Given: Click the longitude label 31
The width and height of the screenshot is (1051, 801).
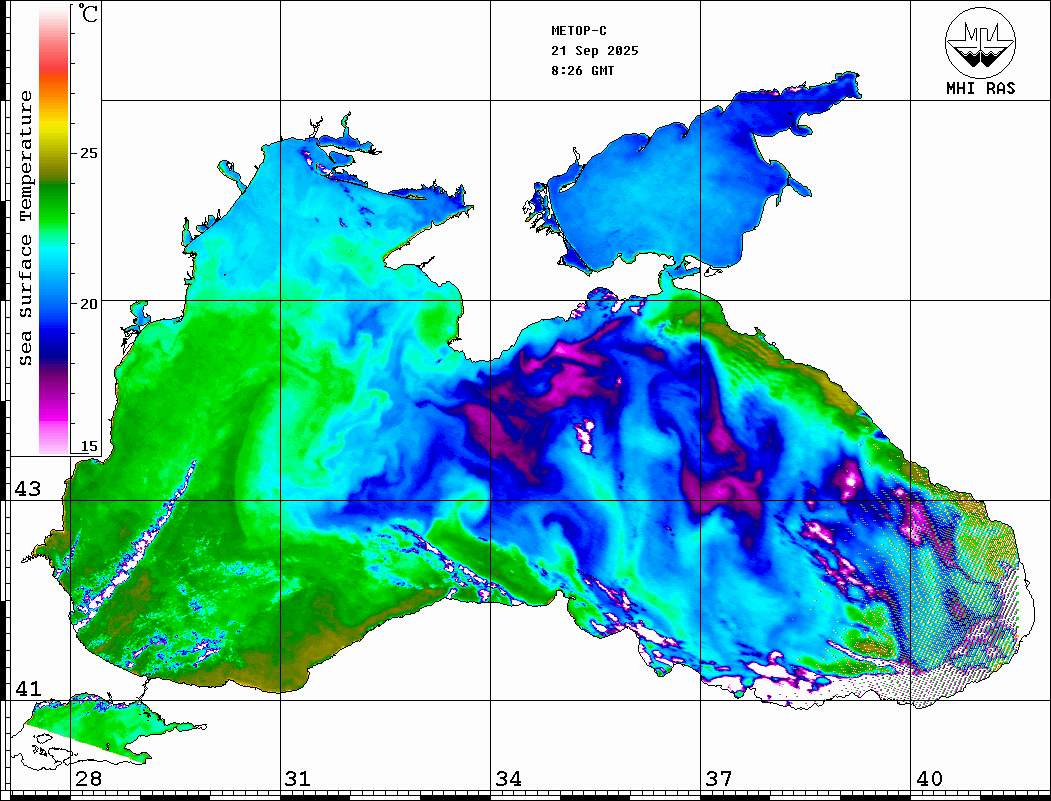Looking at the screenshot, I should click(x=297, y=779).
